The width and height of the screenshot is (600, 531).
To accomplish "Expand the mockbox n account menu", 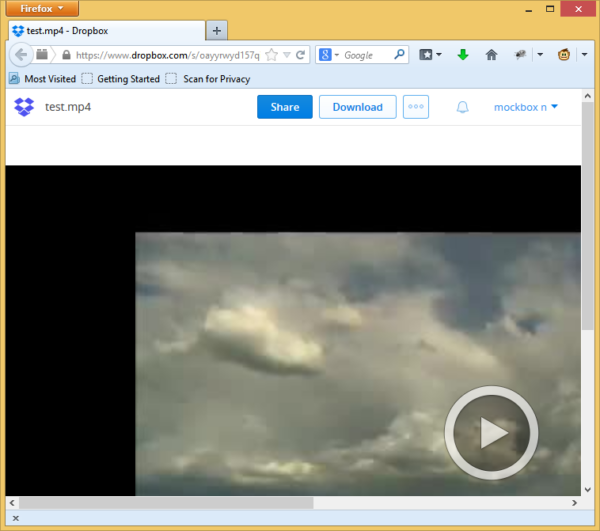I will click(526, 107).
